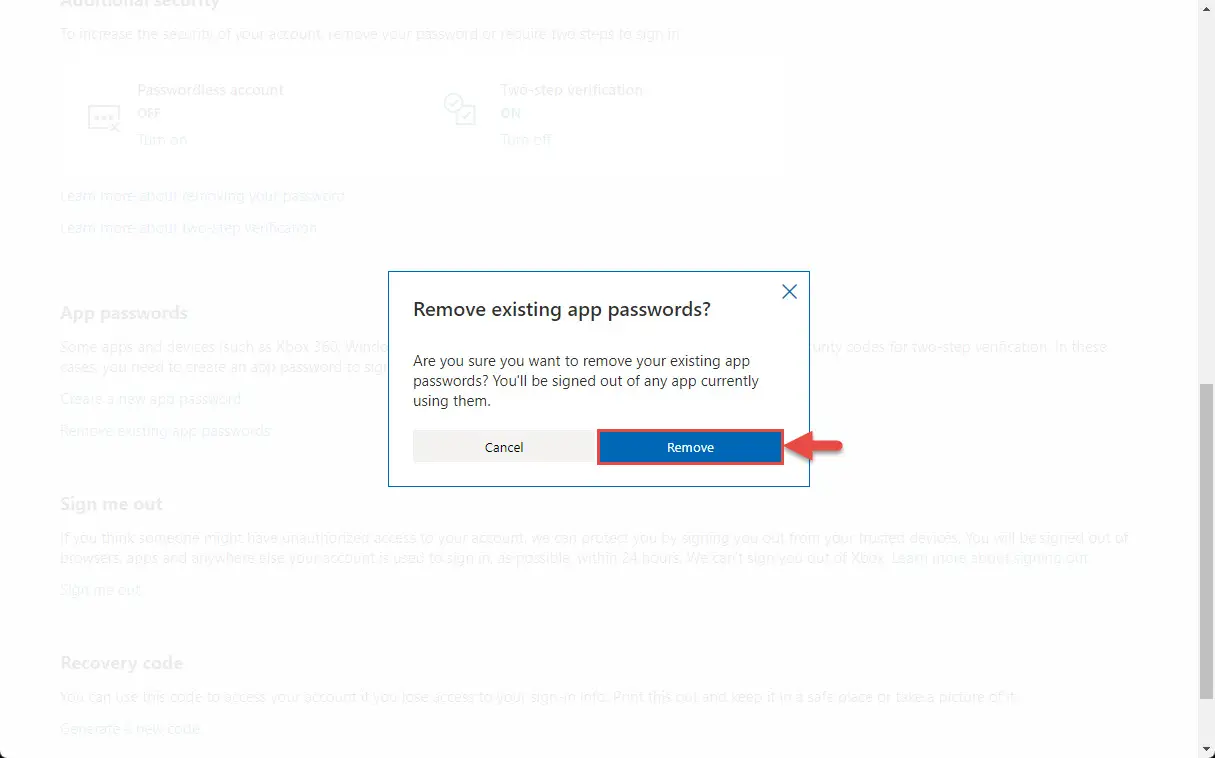Click the Recovery code heading
This screenshot has width=1215, height=758.
[122, 663]
